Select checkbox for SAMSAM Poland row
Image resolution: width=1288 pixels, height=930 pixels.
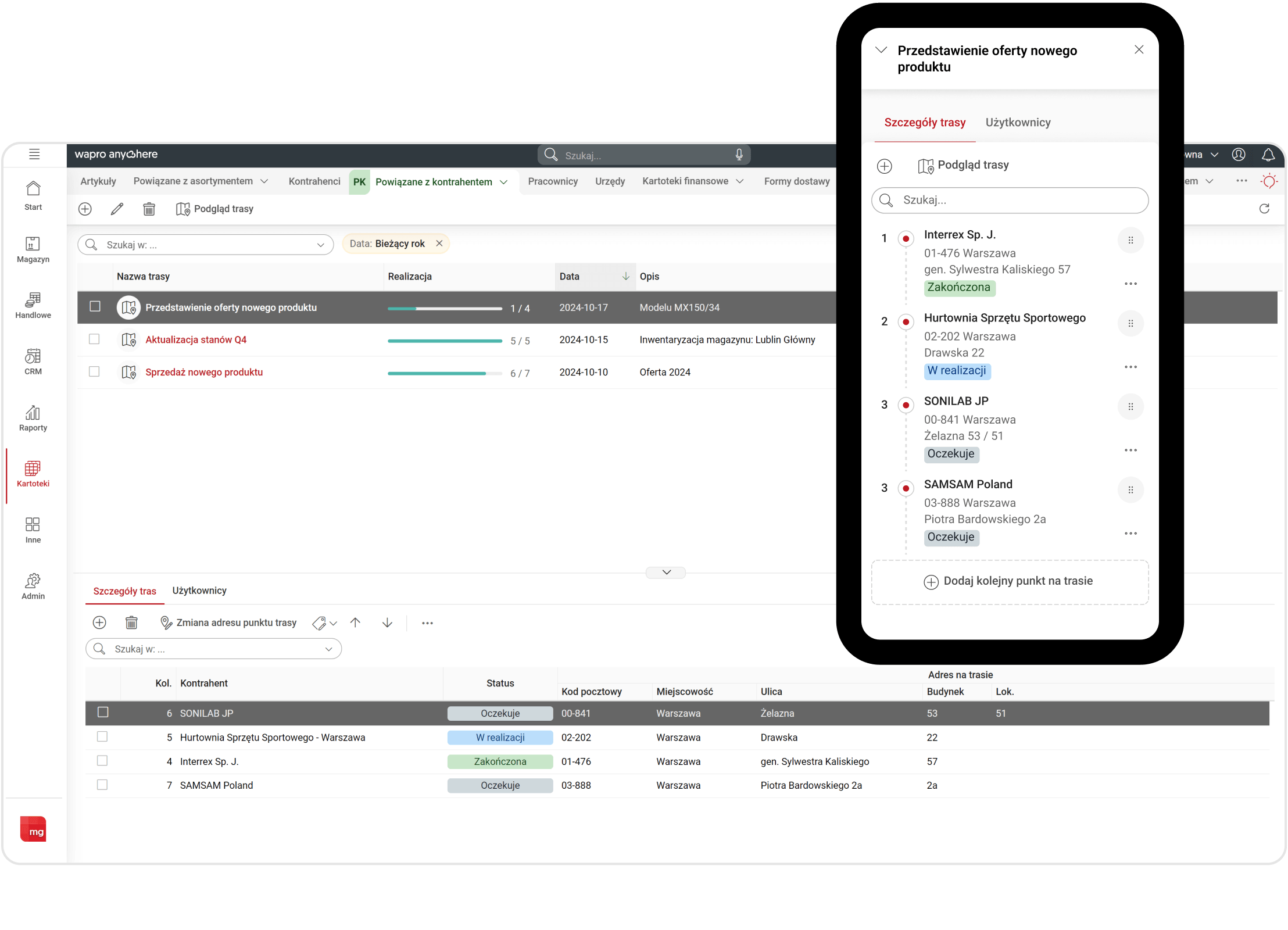click(x=102, y=785)
